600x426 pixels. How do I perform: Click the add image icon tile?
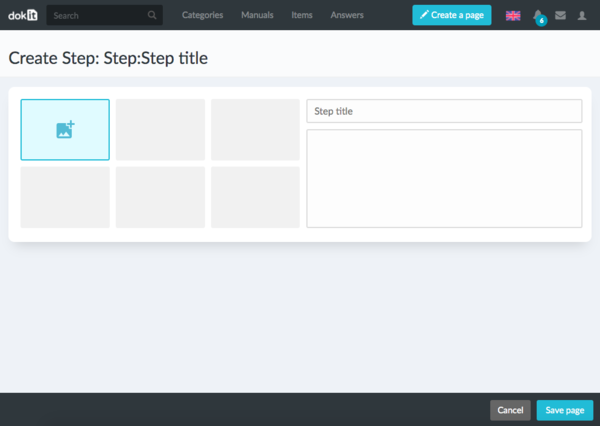click(65, 130)
